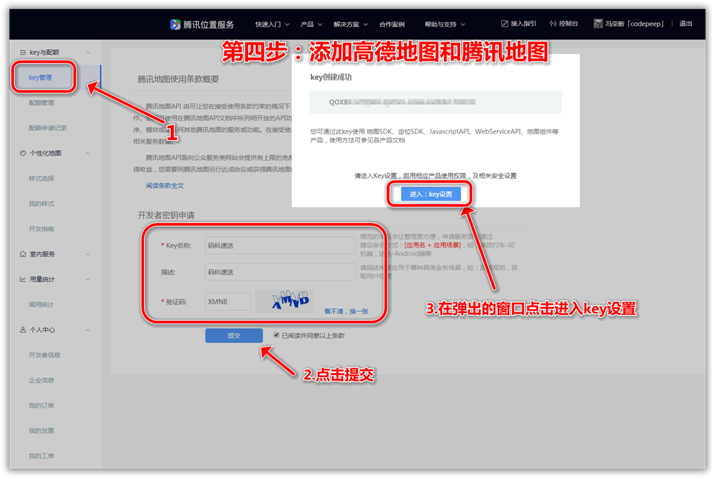
Task: Click the Key名称 input field
Action: tap(280, 245)
